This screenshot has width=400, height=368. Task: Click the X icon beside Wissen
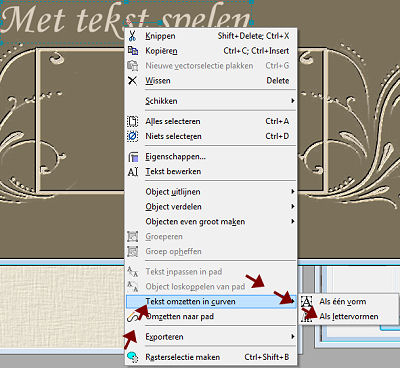tap(132, 80)
